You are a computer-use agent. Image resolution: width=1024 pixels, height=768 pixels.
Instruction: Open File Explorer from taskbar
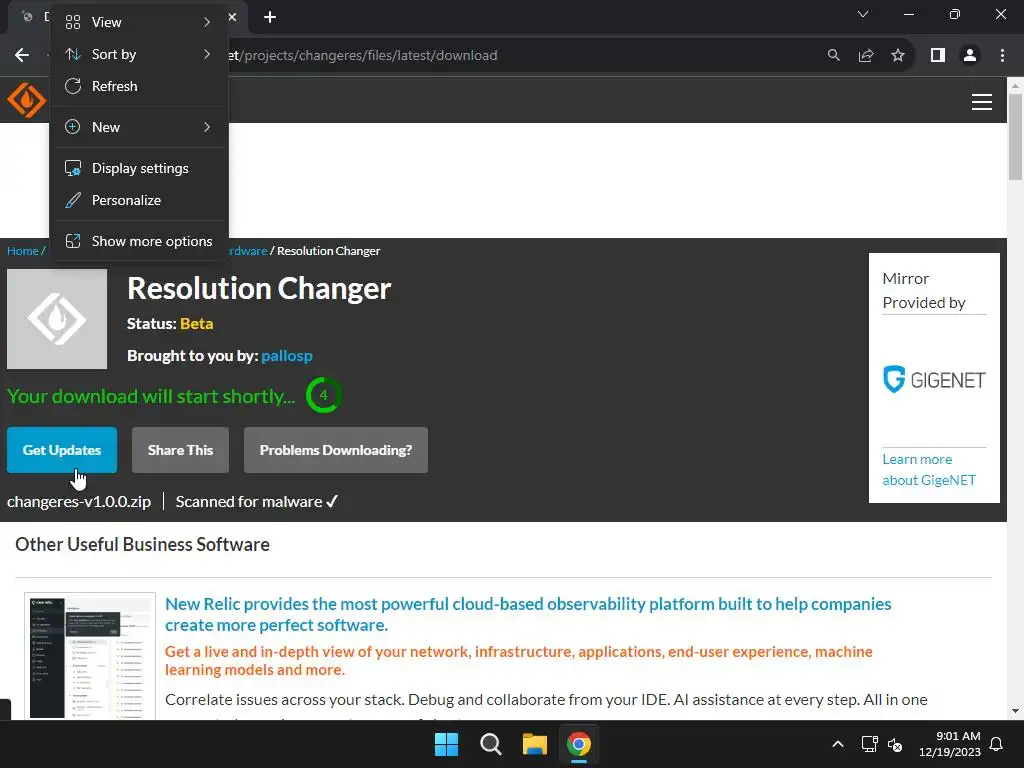[534, 744]
